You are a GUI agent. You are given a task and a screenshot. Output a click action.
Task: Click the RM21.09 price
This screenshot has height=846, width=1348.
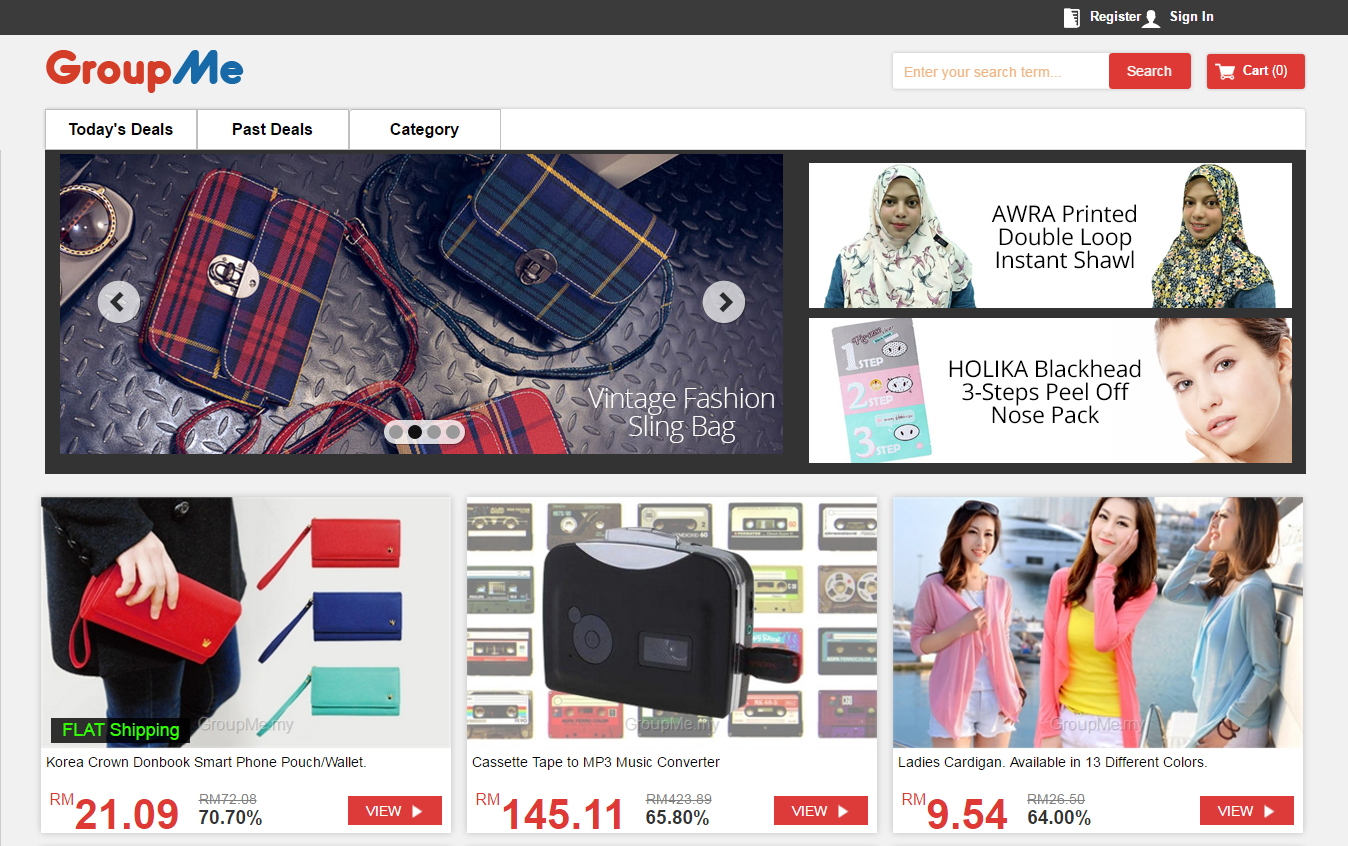click(x=114, y=813)
